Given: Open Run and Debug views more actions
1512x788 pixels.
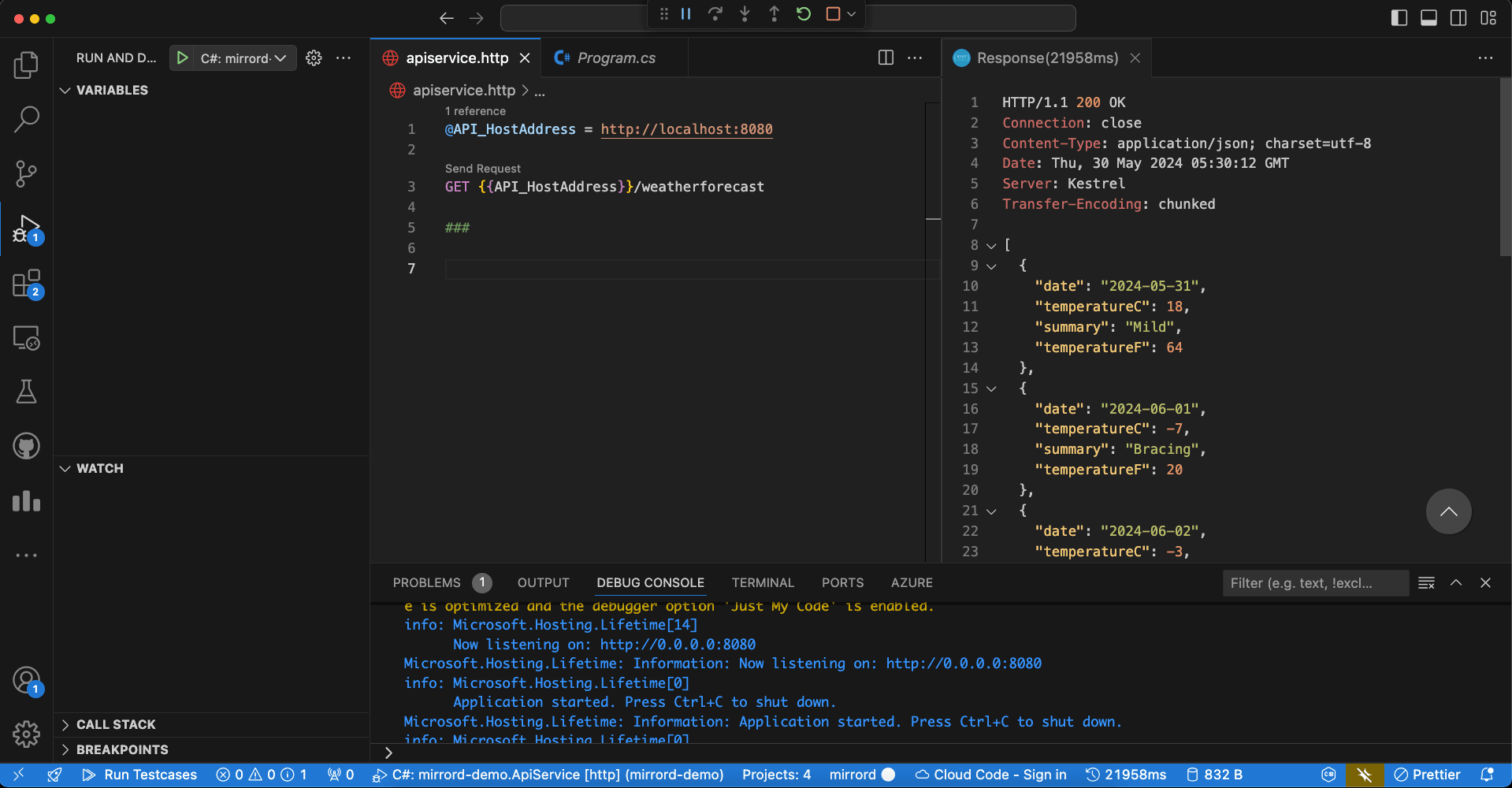Looking at the screenshot, I should click(x=344, y=58).
